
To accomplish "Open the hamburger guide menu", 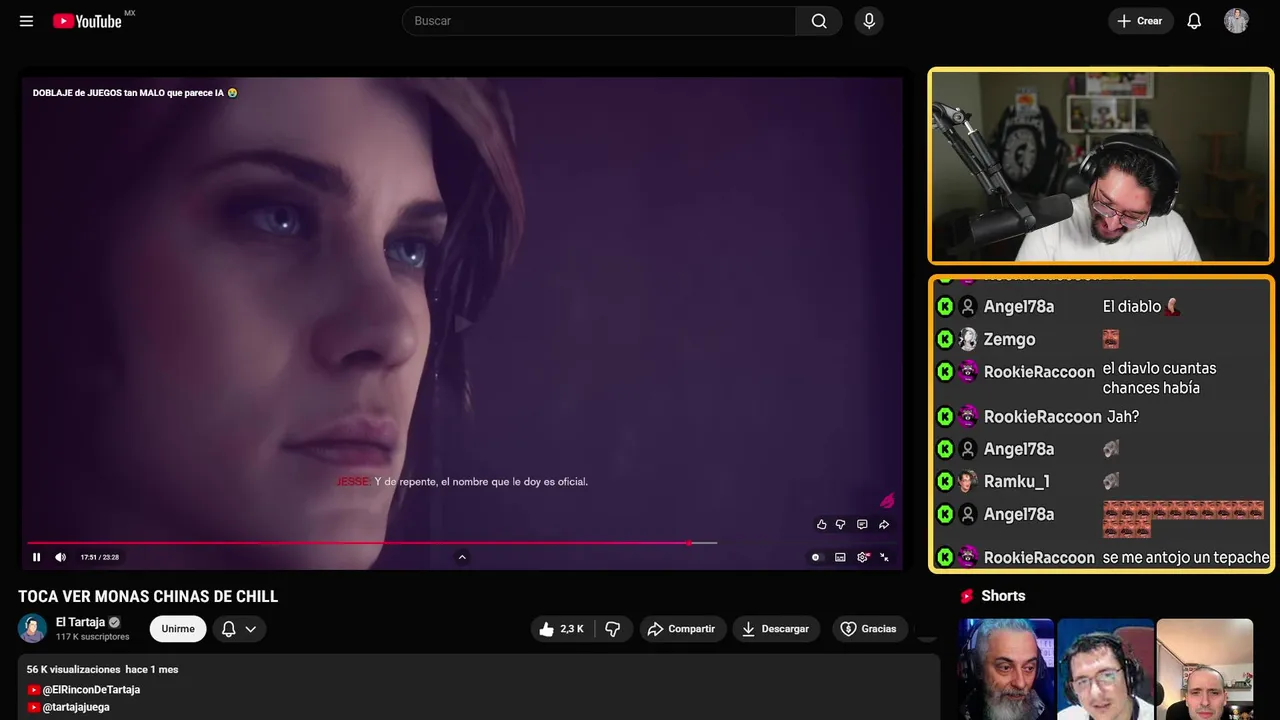I will coord(26,21).
